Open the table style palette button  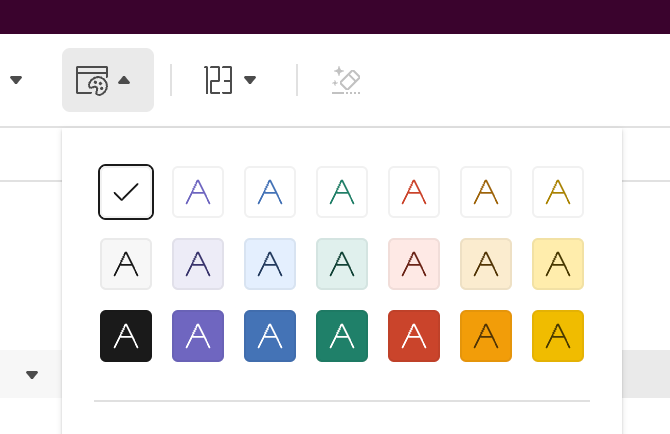click(92, 80)
